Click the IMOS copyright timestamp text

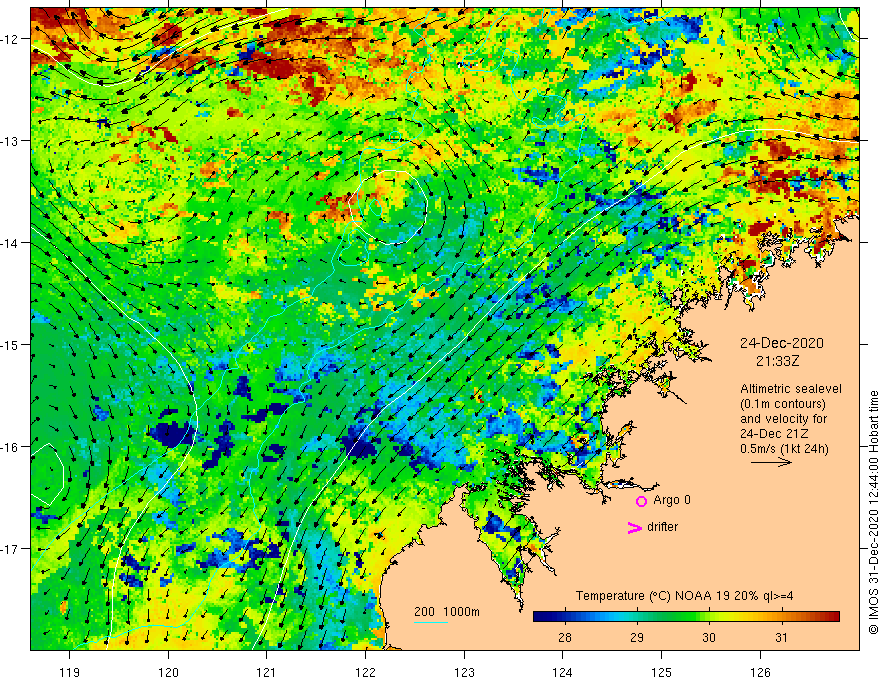click(873, 512)
